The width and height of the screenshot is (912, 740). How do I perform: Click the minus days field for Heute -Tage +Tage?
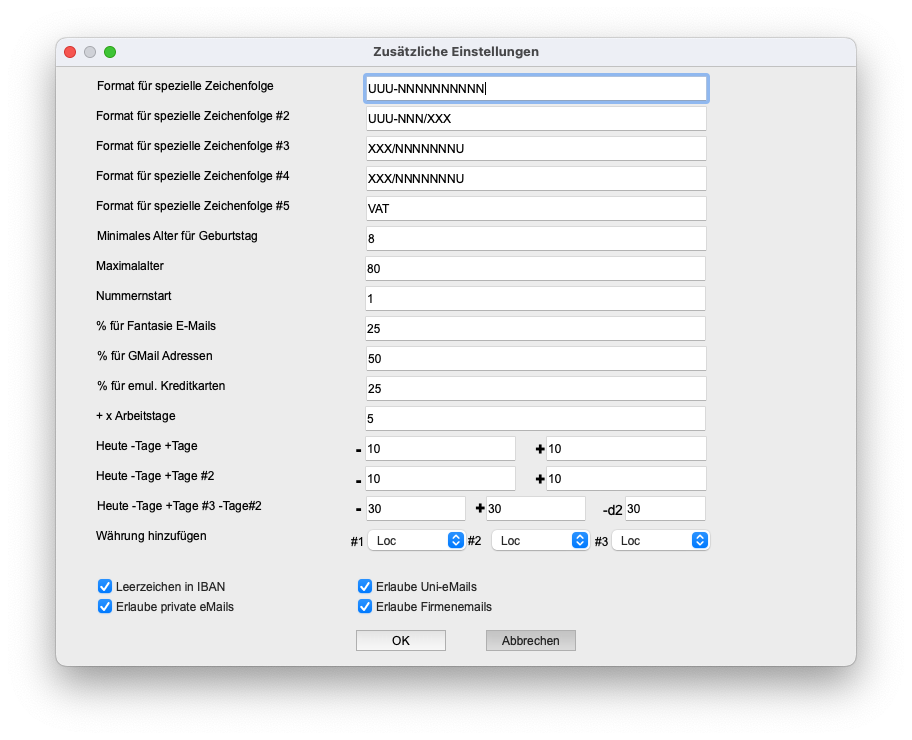(440, 449)
